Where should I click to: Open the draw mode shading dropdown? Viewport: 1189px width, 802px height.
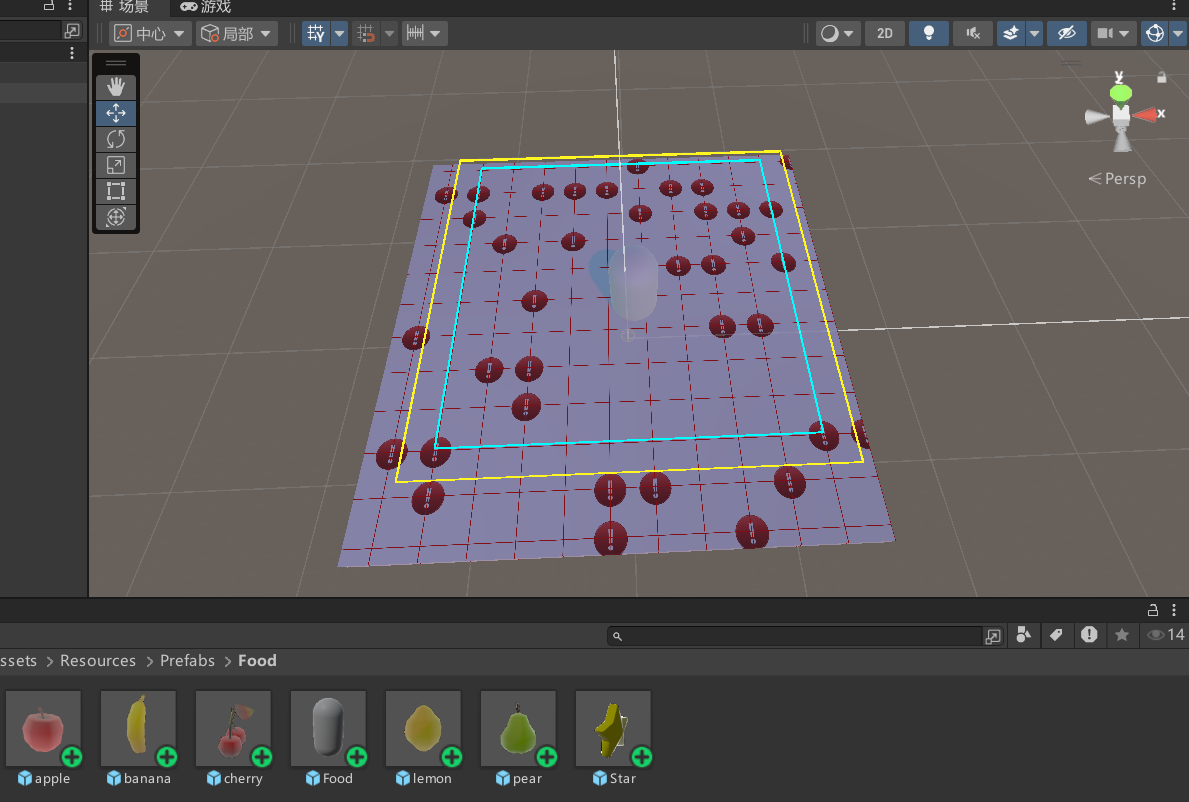(x=838, y=33)
